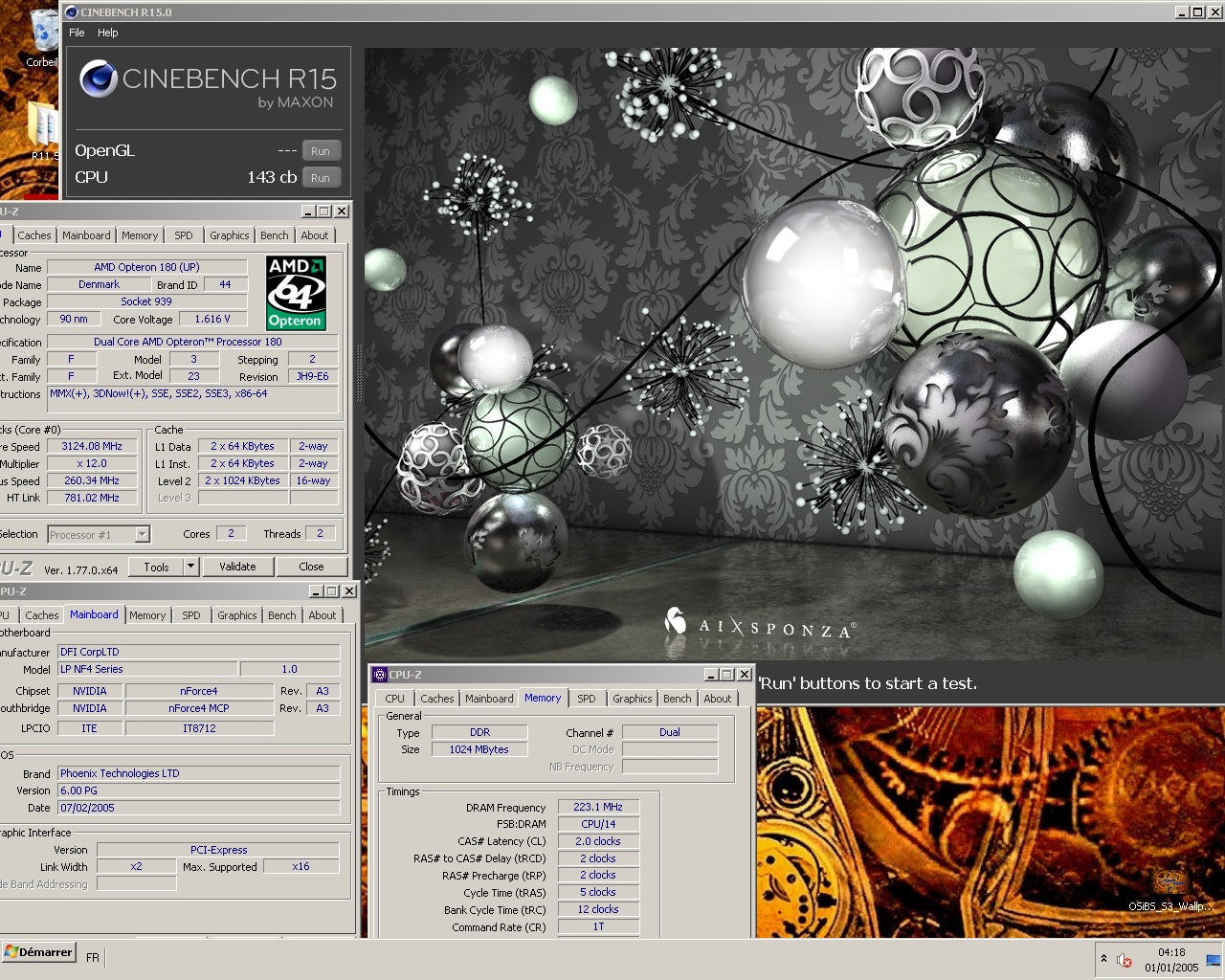The image size is (1225, 980).
Task: Open the Démarrer start menu
Action: [x=38, y=952]
